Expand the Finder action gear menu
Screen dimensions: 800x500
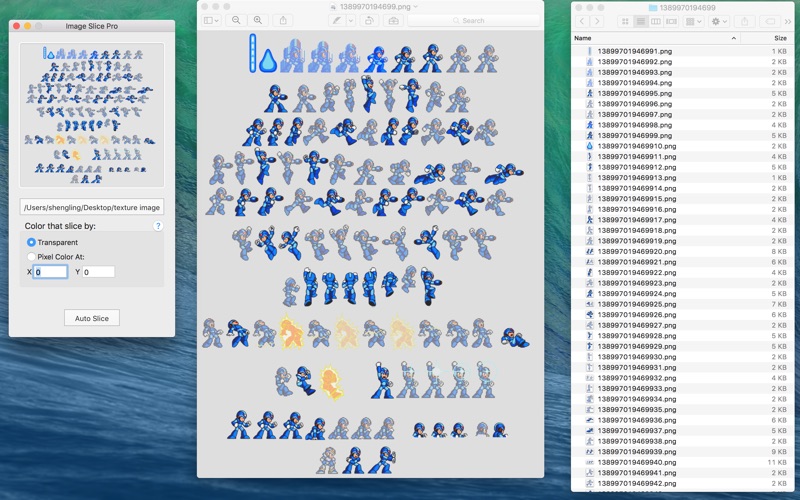718,21
